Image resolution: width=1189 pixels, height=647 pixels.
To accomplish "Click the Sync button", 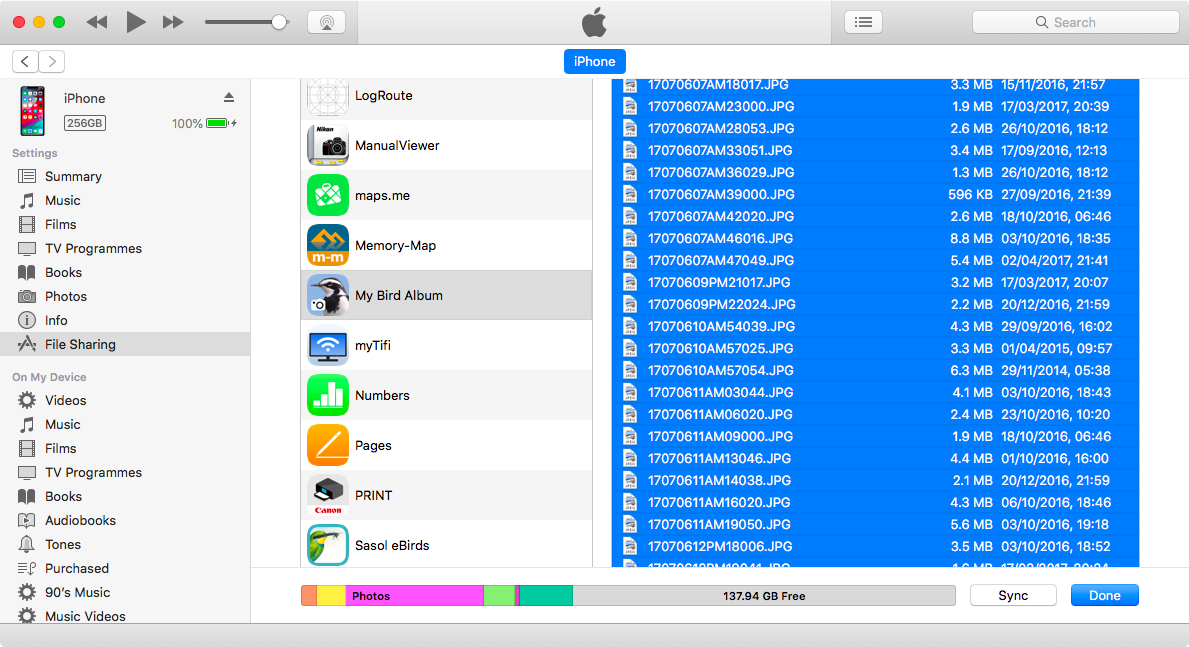I will pyautogui.click(x=1012, y=595).
